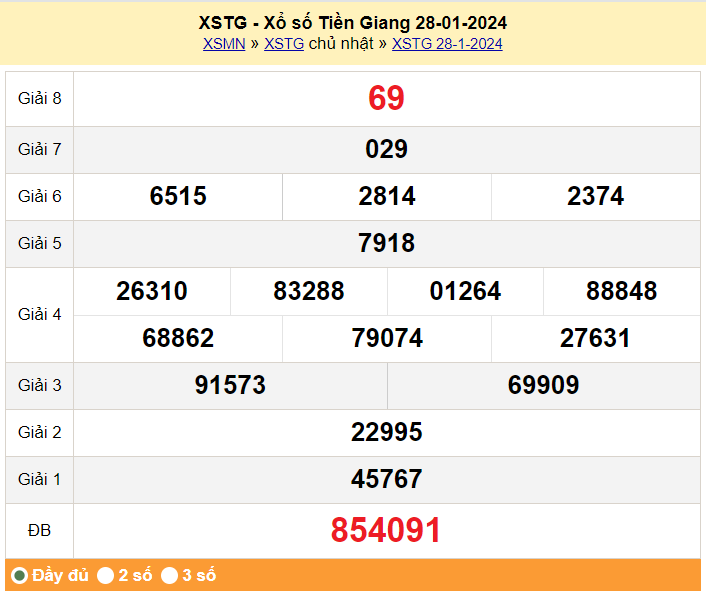The height and width of the screenshot is (591, 706).
Task: Click the Giải 4 number 01264
Action: tap(465, 291)
